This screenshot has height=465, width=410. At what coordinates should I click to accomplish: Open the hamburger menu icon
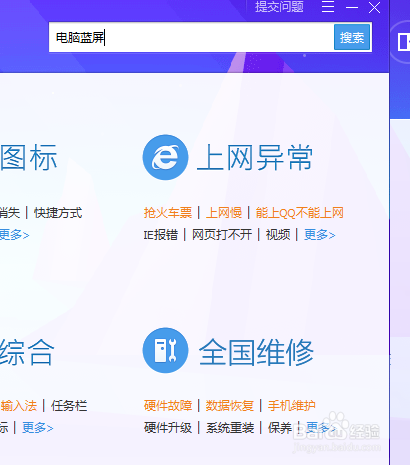[328, 7]
